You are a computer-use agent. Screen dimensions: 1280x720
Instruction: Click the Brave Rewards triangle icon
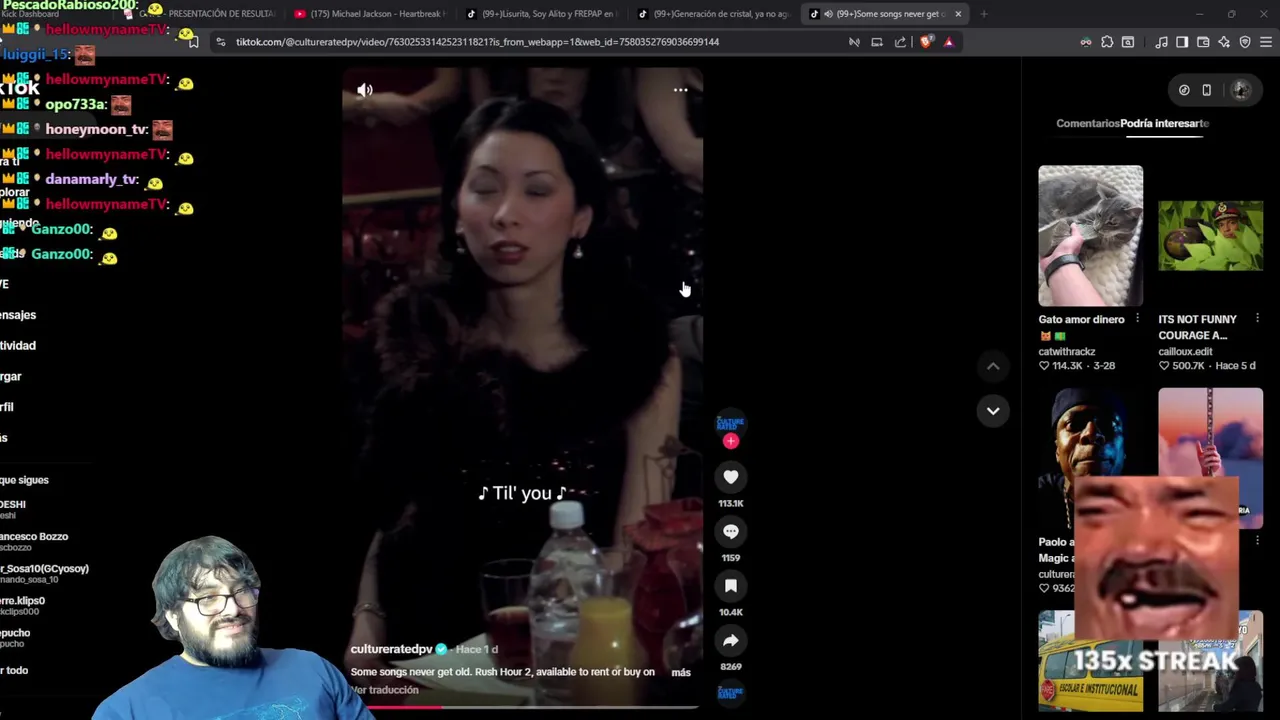coord(948,42)
